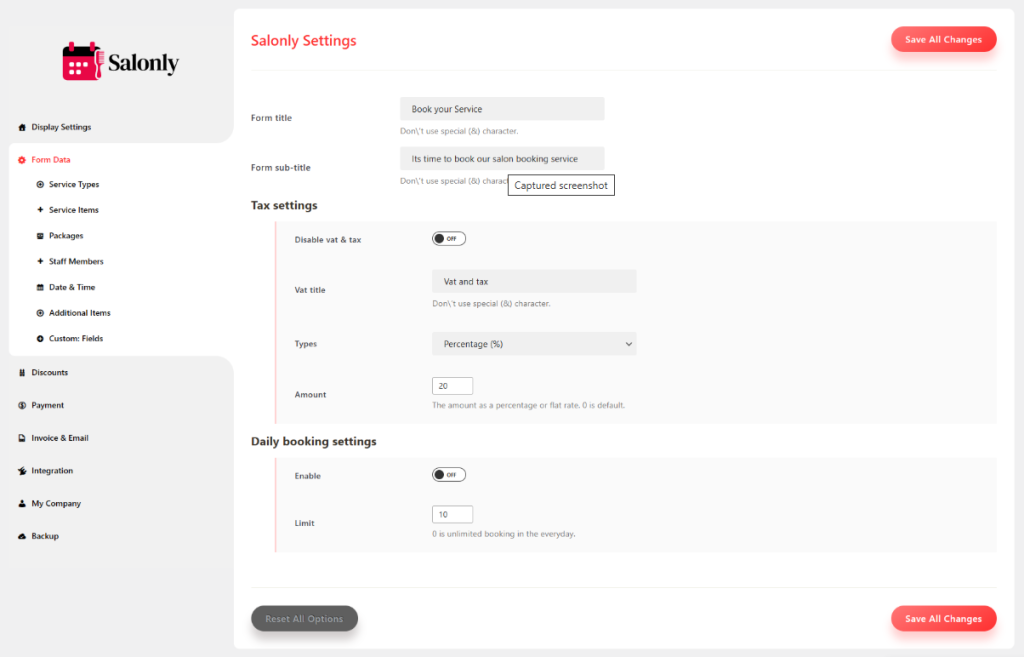Click the daily booking Limit field

(452, 515)
